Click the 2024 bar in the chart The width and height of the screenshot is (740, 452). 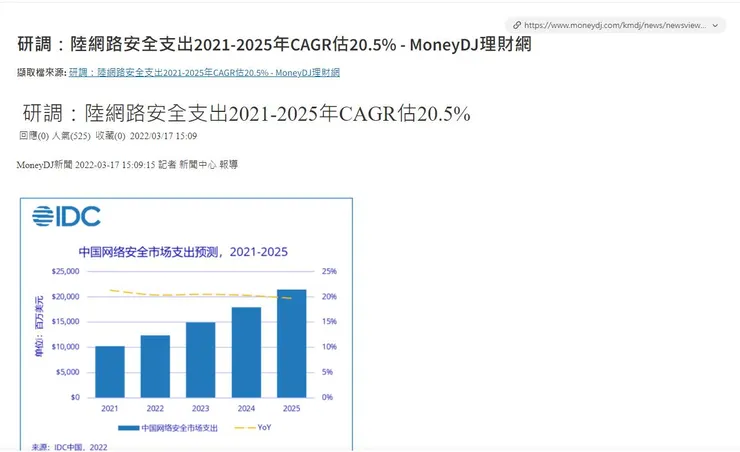tap(246, 352)
